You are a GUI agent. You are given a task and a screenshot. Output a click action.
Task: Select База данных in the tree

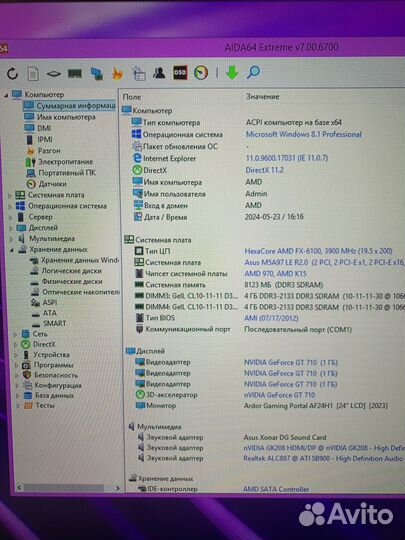coord(54,395)
